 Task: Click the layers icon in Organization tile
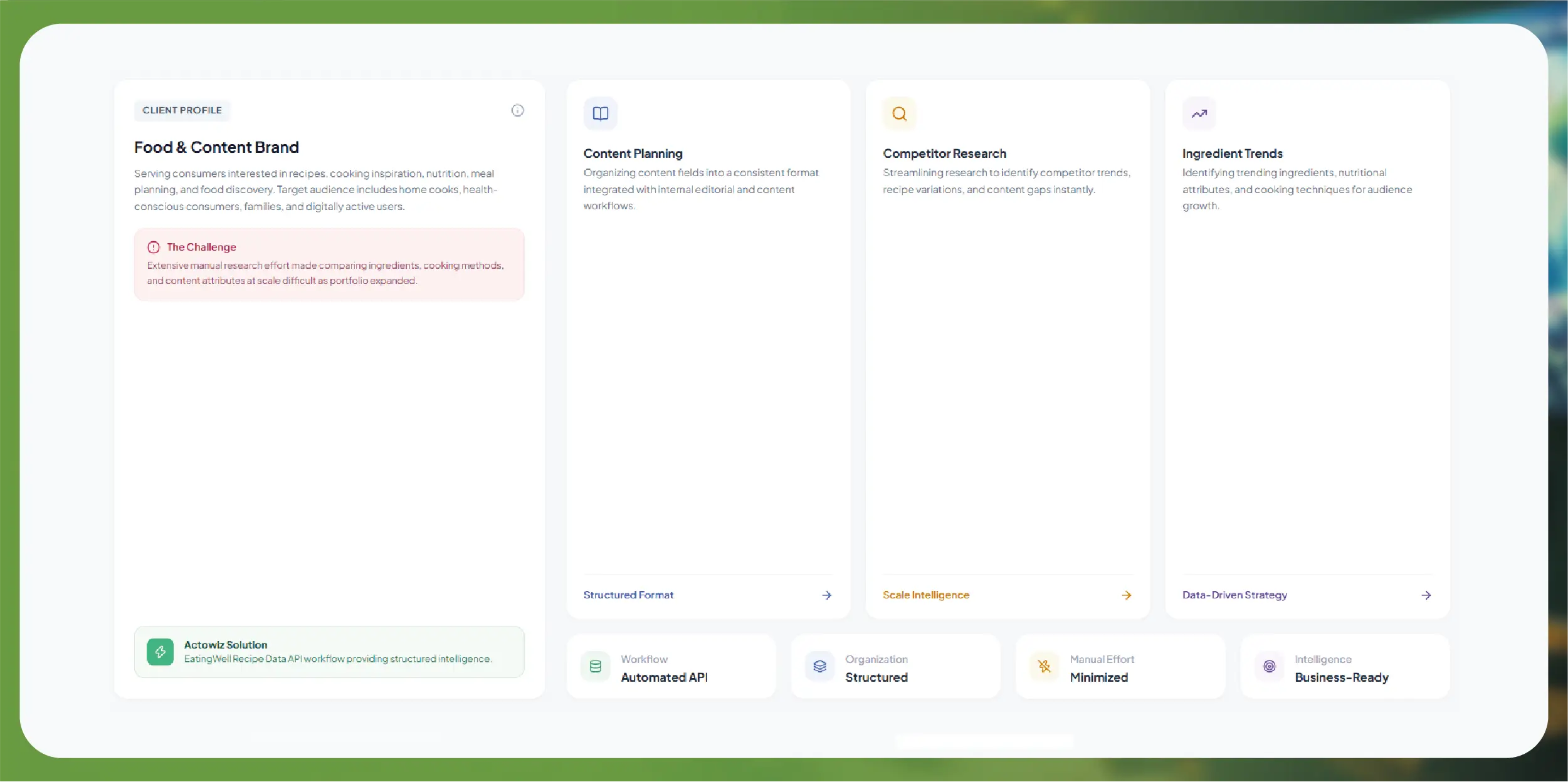point(819,666)
